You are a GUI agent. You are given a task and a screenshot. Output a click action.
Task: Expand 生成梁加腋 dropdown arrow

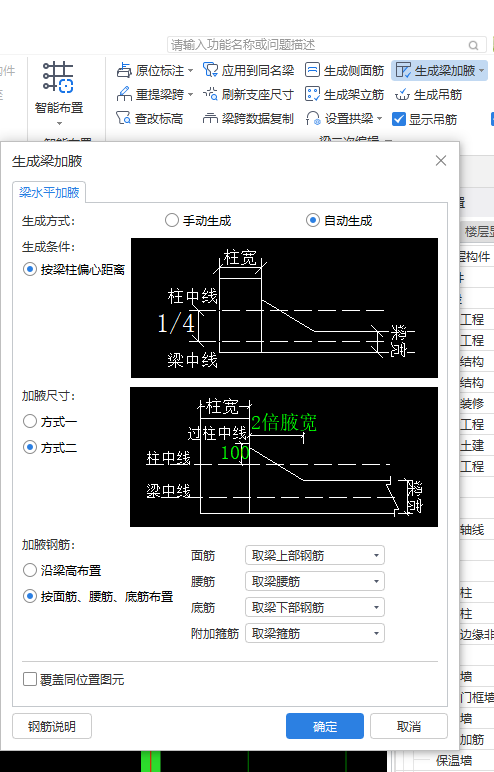click(x=481, y=71)
